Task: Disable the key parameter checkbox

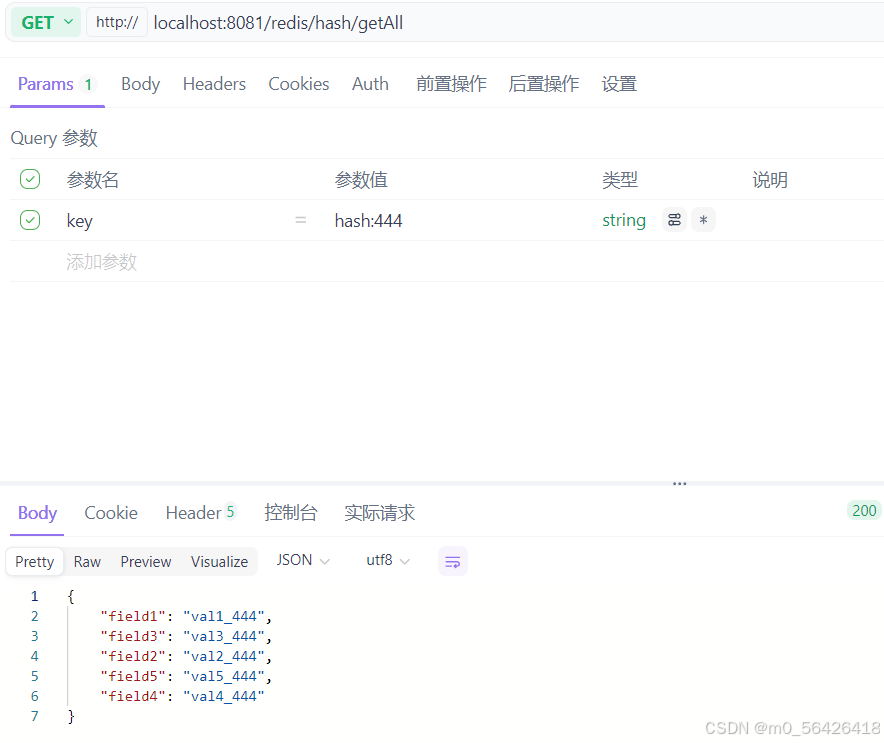Action: point(29,220)
